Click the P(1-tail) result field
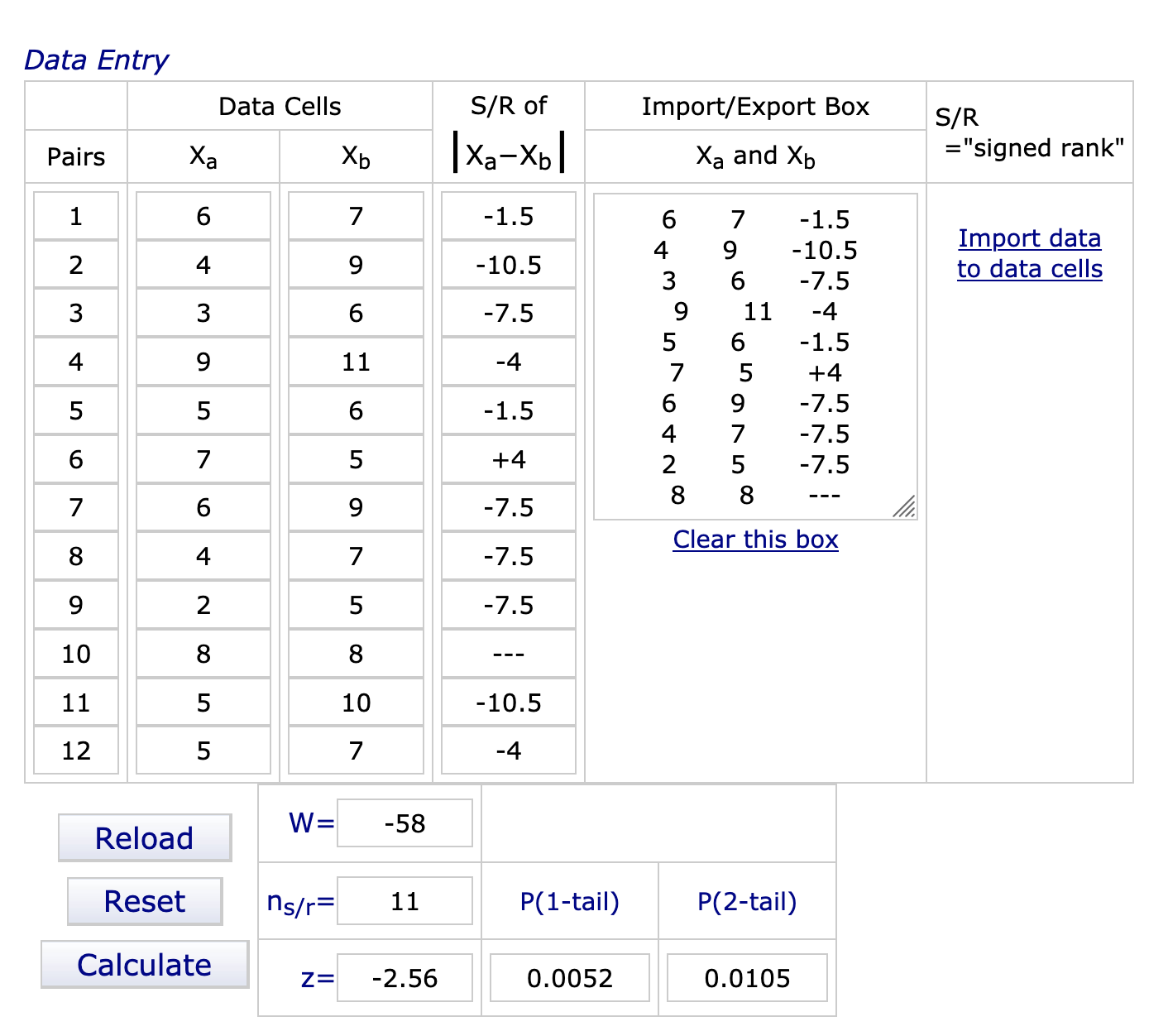The height and width of the screenshot is (1036, 1168). click(x=570, y=978)
